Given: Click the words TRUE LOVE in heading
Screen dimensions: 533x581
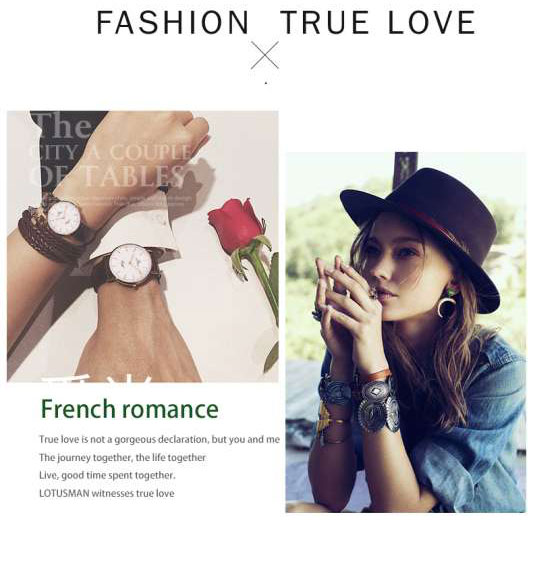Looking at the screenshot, I should pyautogui.click(x=378, y=23).
